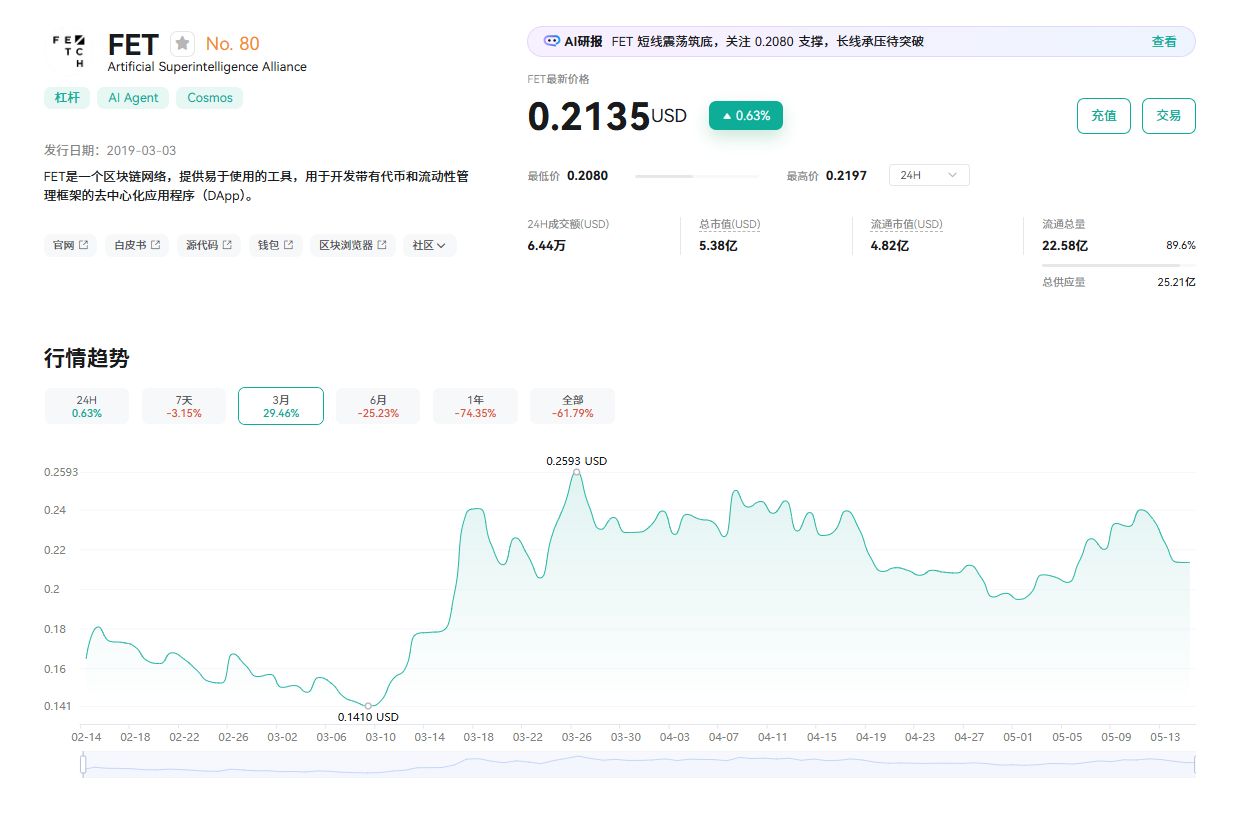This screenshot has width=1235, height=820.
Task: Open the 白皮书 external link
Action: [137, 245]
